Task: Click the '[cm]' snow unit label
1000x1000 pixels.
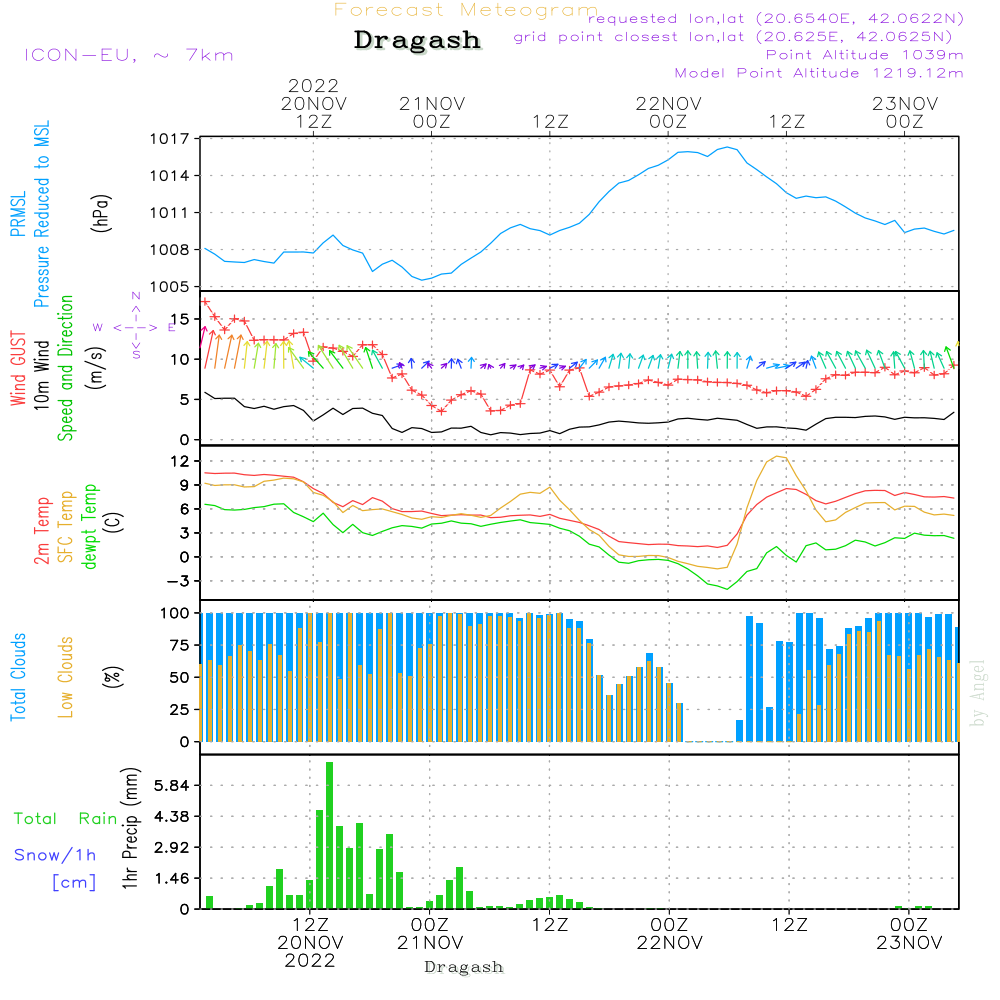Action: (74, 883)
